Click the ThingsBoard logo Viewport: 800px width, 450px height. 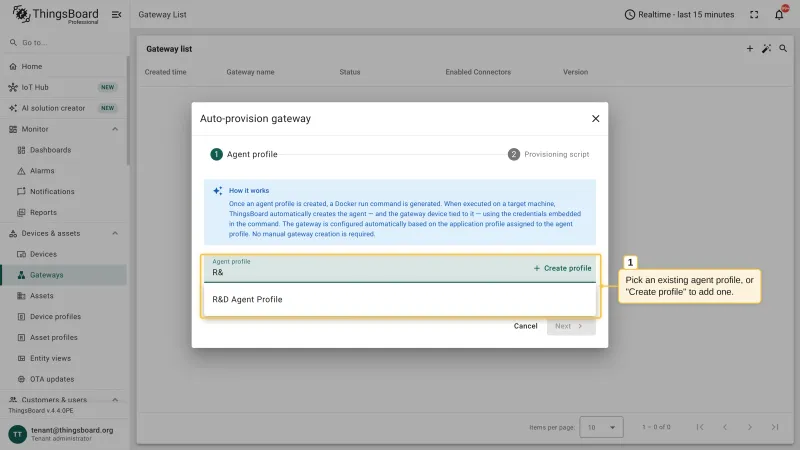point(56,14)
